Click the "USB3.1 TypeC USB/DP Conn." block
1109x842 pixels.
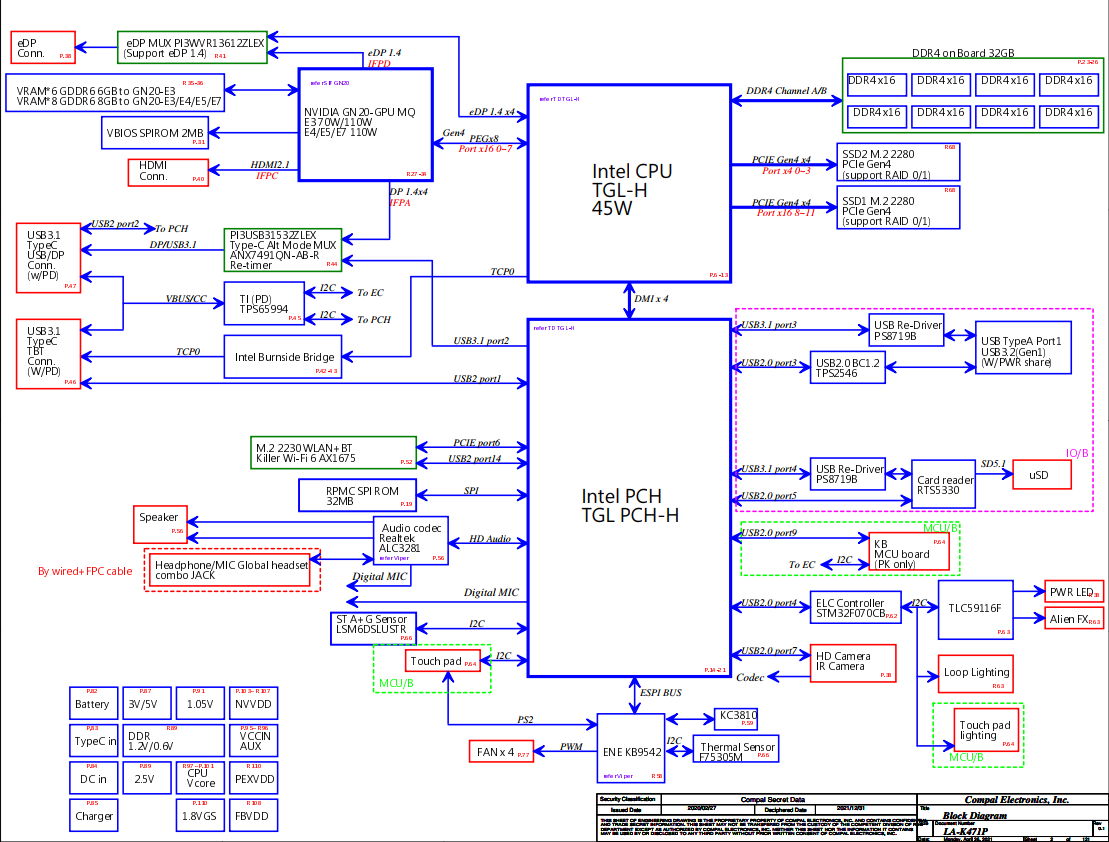point(49,258)
